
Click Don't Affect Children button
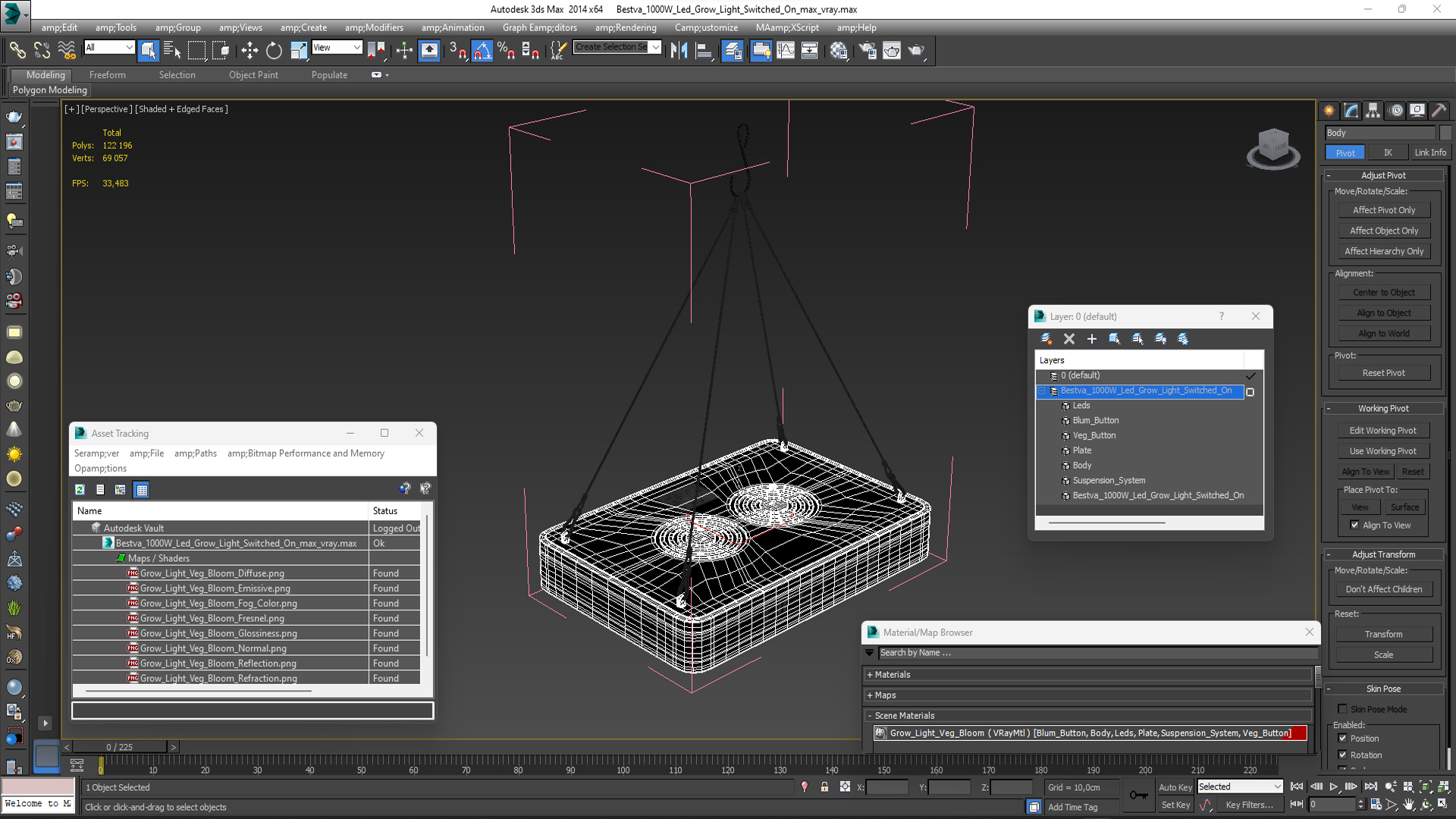[x=1383, y=589]
